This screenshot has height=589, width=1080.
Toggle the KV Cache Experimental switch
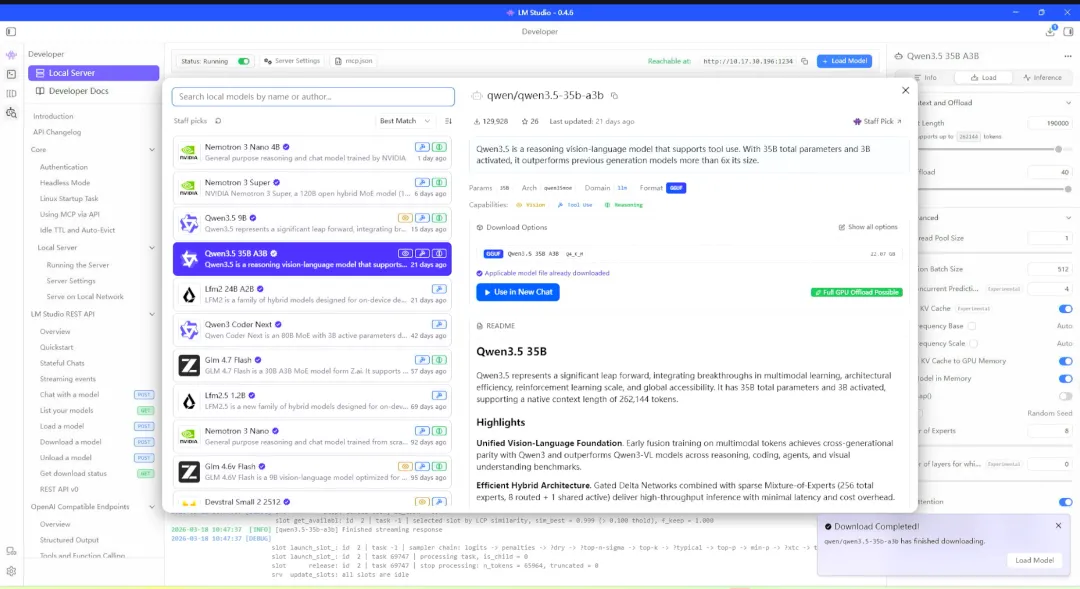[x=1065, y=309]
